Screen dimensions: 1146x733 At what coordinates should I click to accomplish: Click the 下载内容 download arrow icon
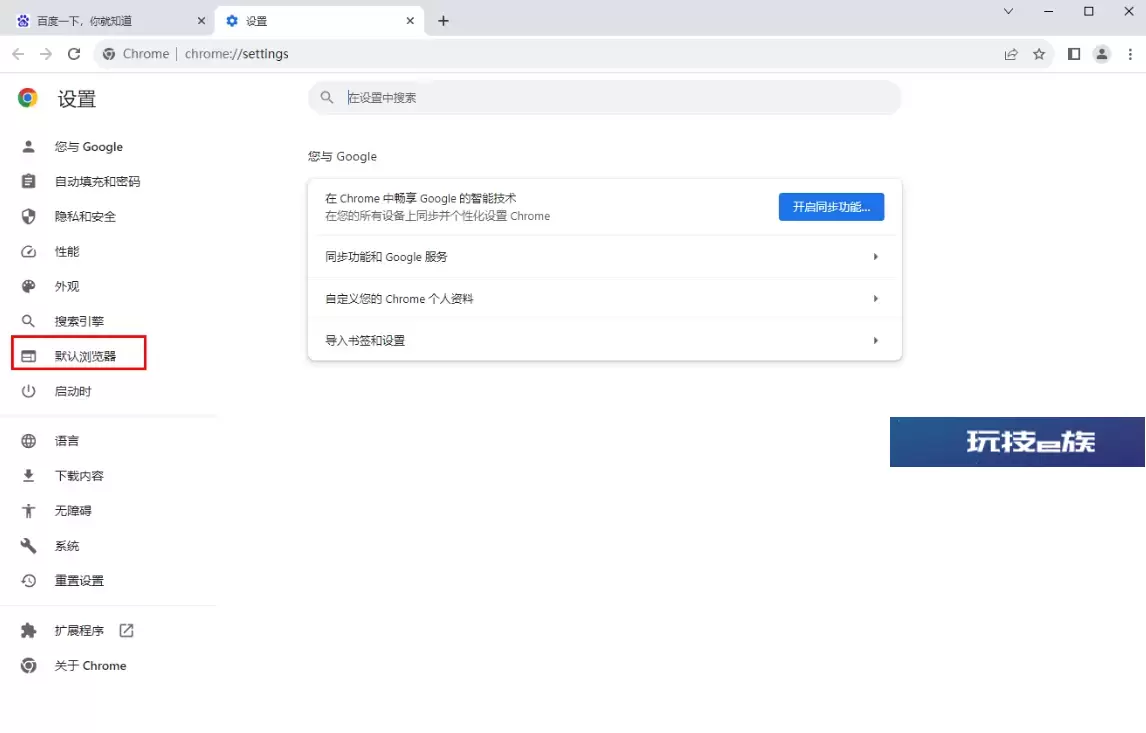(x=29, y=476)
